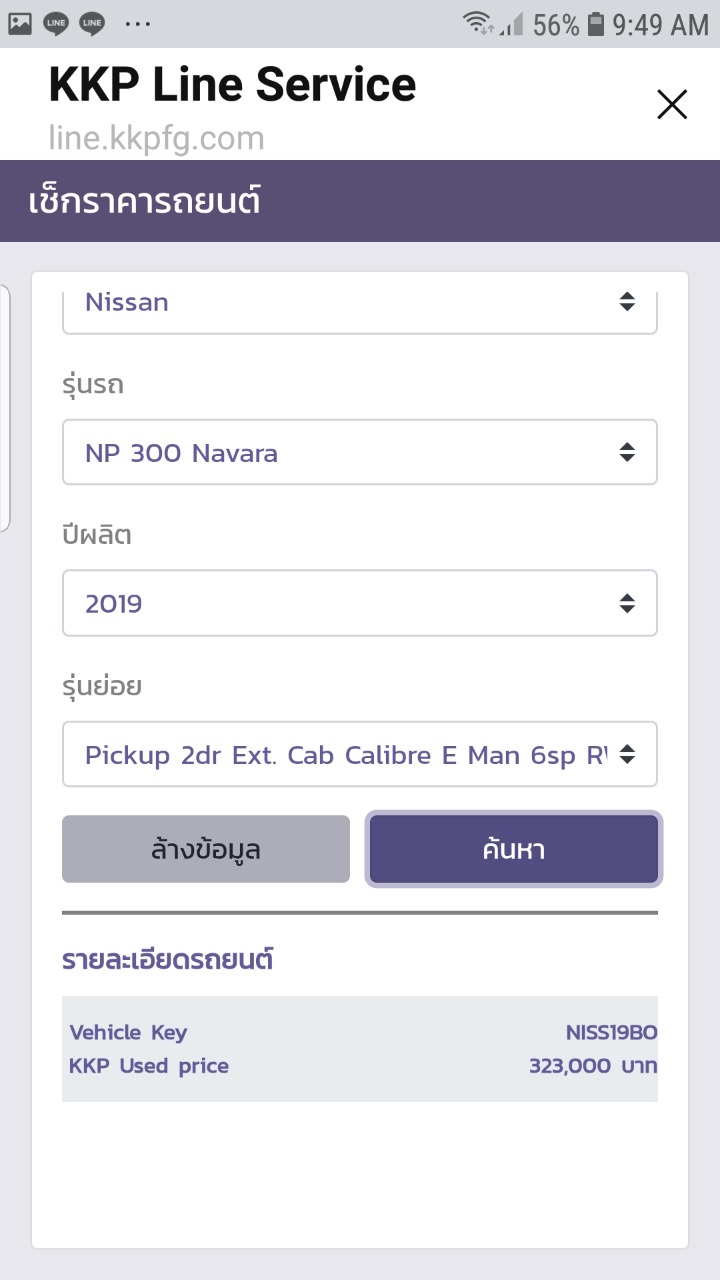Click the arrows on the Nissan selector
720x1280 pixels.
click(x=627, y=302)
